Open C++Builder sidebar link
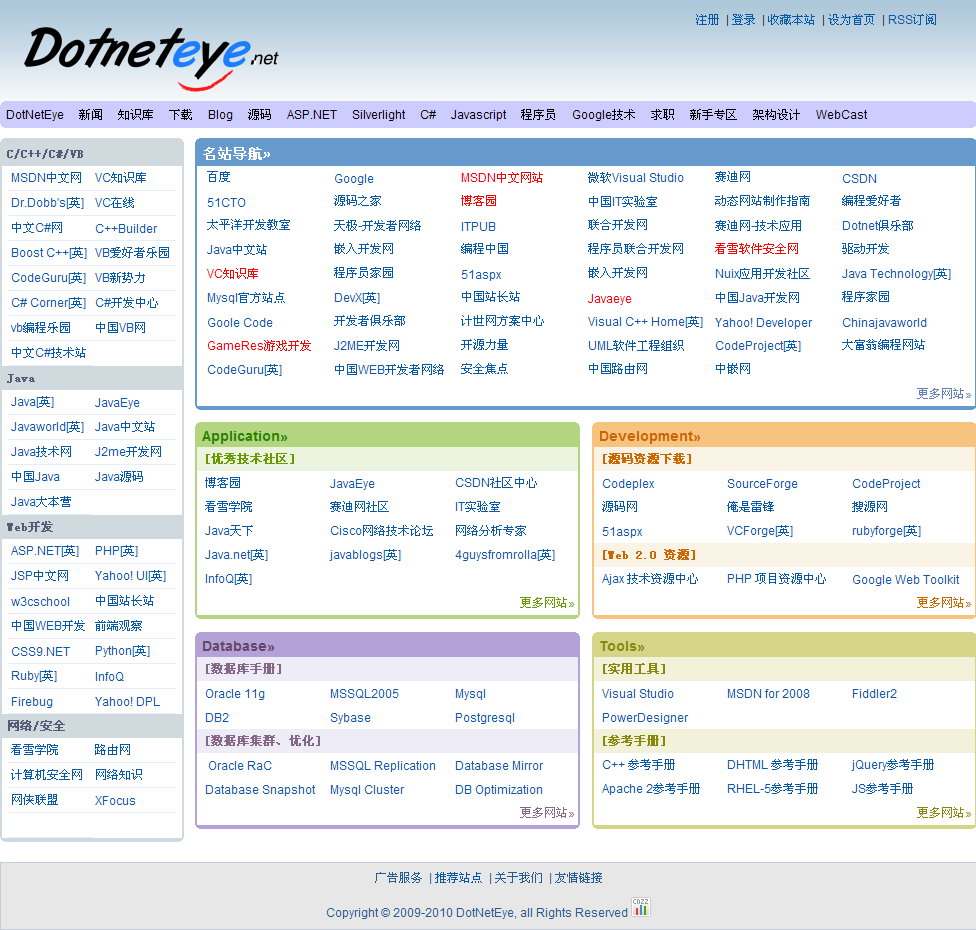The height and width of the screenshot is (930, 976). (126, 228)
